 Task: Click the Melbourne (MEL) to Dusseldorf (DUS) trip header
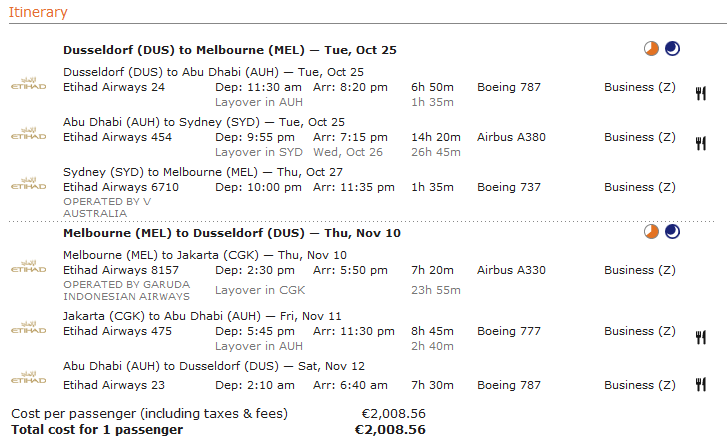pyautogui.click(x=232, y=233)
